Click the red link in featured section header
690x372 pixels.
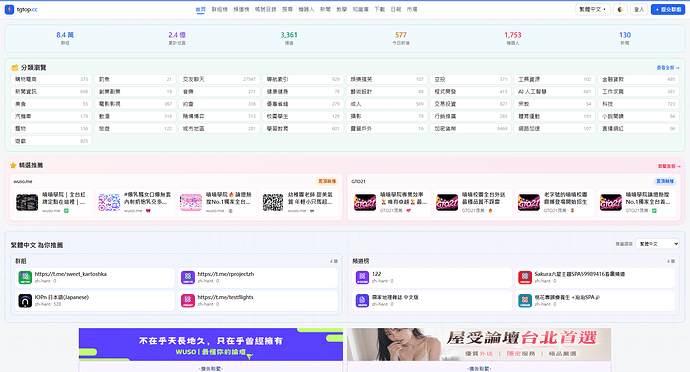point(668,166)
